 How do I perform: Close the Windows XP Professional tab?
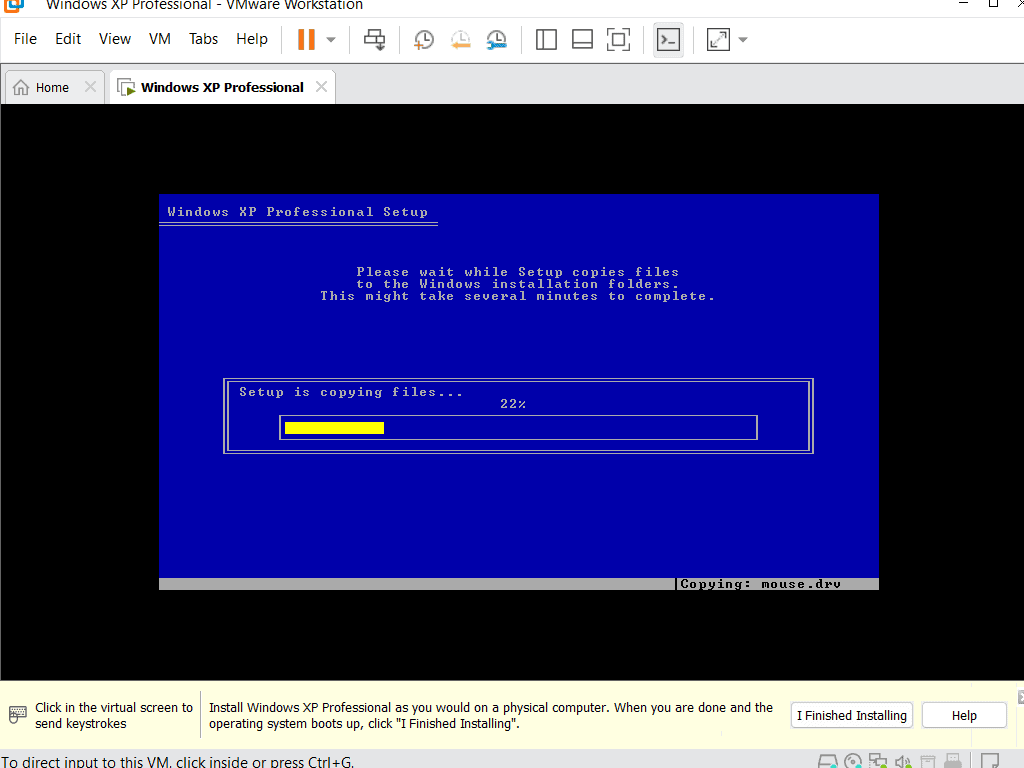pyautogui.click(x=321, y=87)
